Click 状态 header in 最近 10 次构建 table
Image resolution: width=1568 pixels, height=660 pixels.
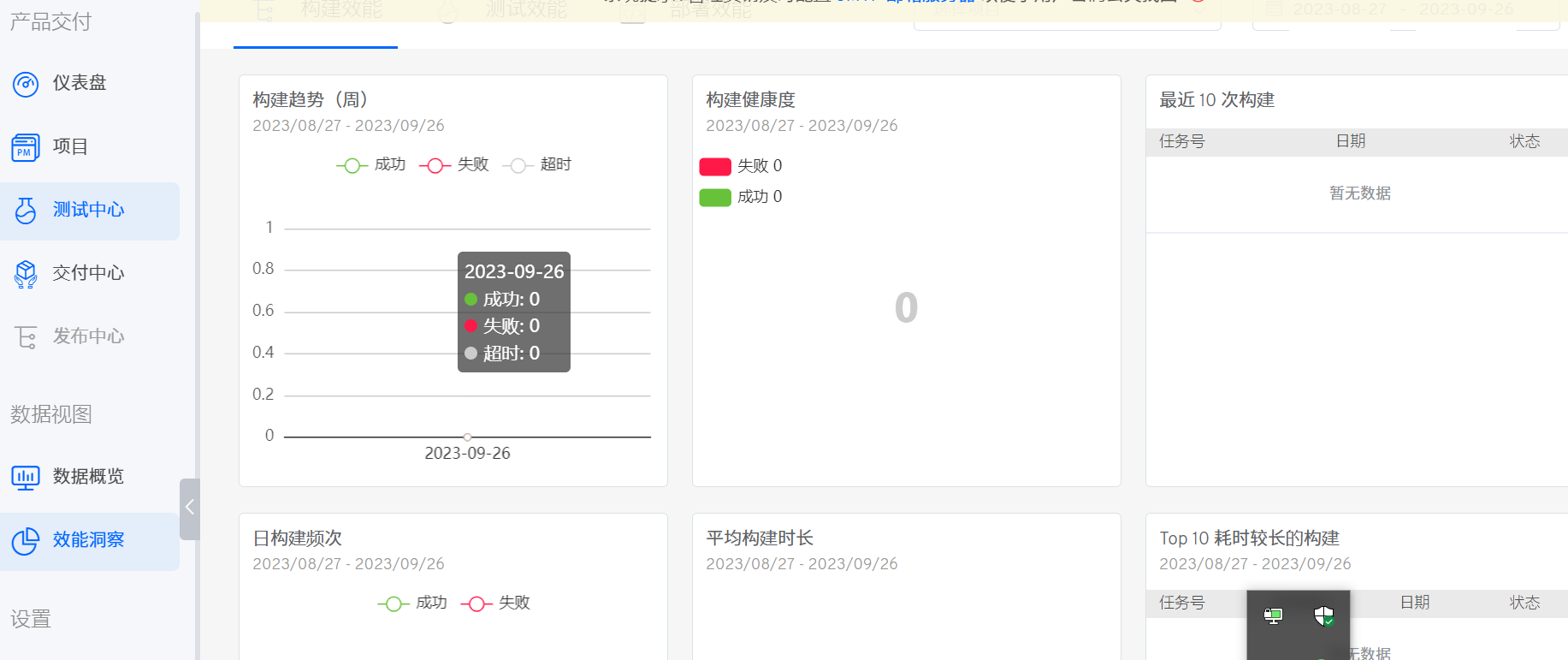pos(1524,141)
